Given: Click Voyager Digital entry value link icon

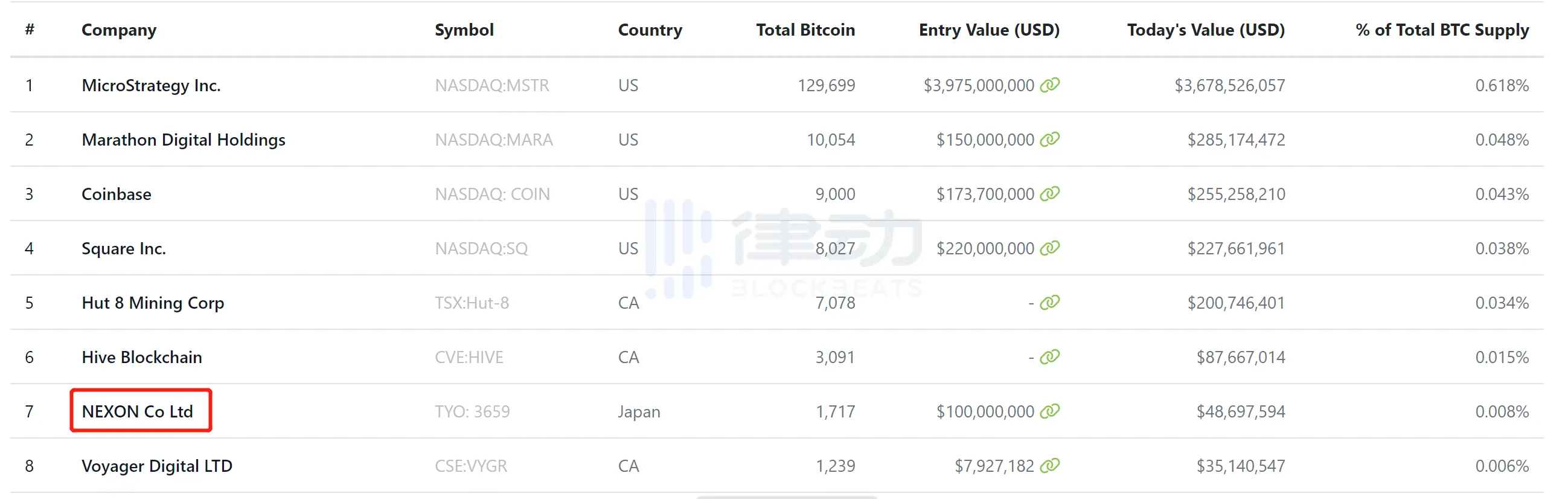Looking at the screenshot, I should 1049,466.
